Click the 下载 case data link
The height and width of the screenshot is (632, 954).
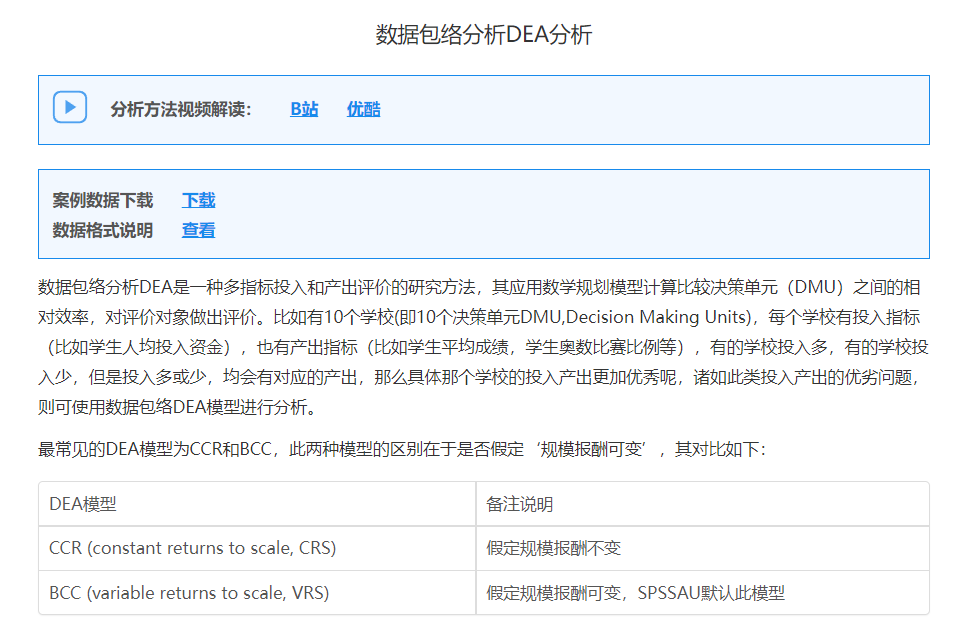198,200
